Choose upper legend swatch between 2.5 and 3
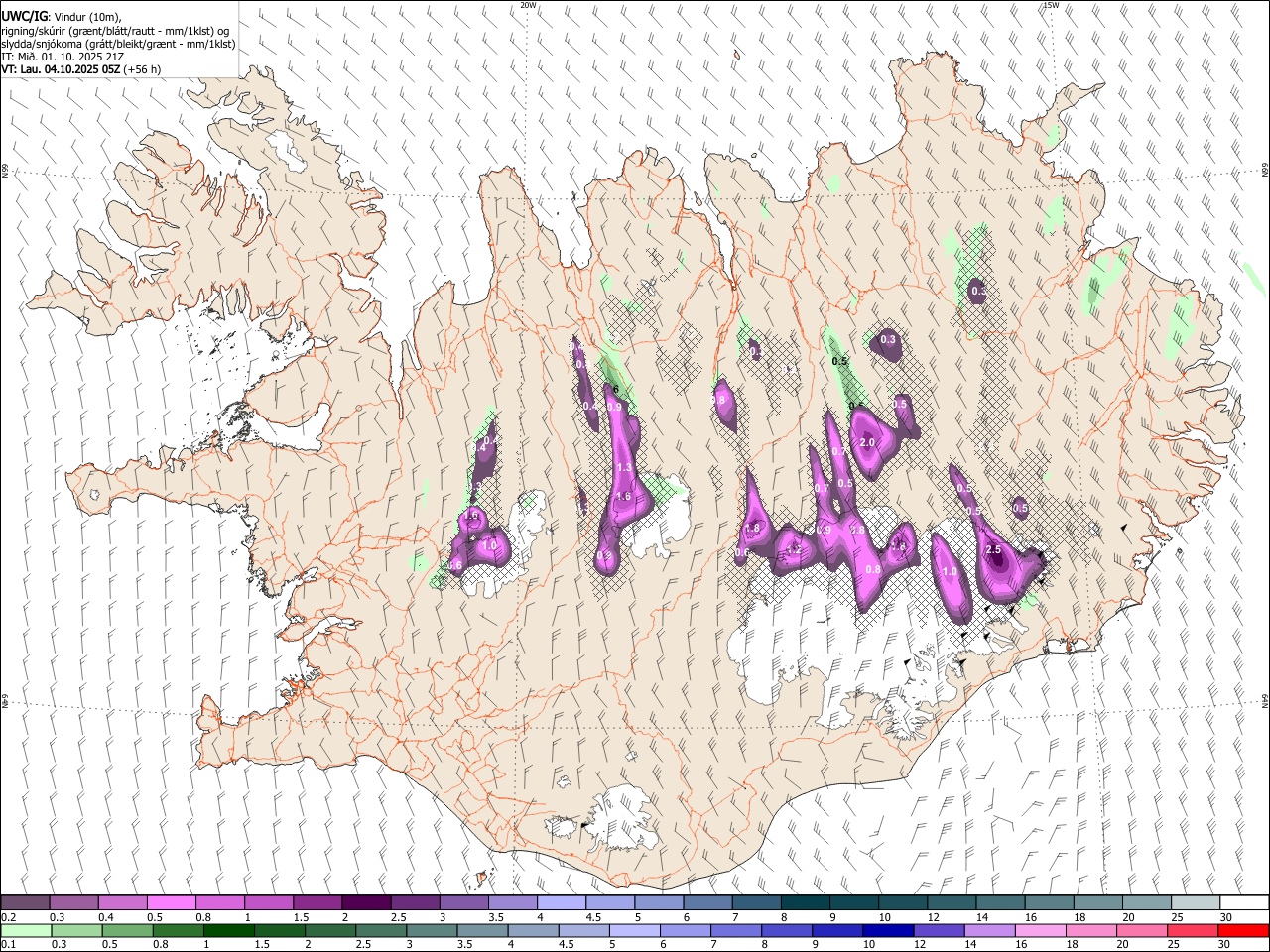This screenshot has height=952, width=1270. (415, 902)
